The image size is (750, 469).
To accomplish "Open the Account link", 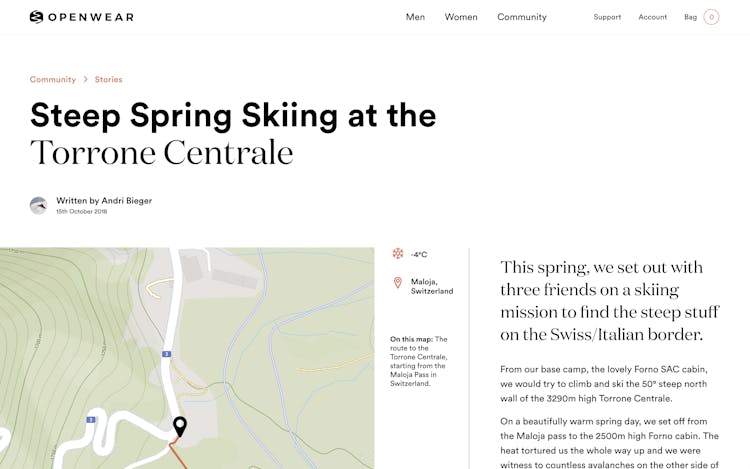I will [652, 17].
